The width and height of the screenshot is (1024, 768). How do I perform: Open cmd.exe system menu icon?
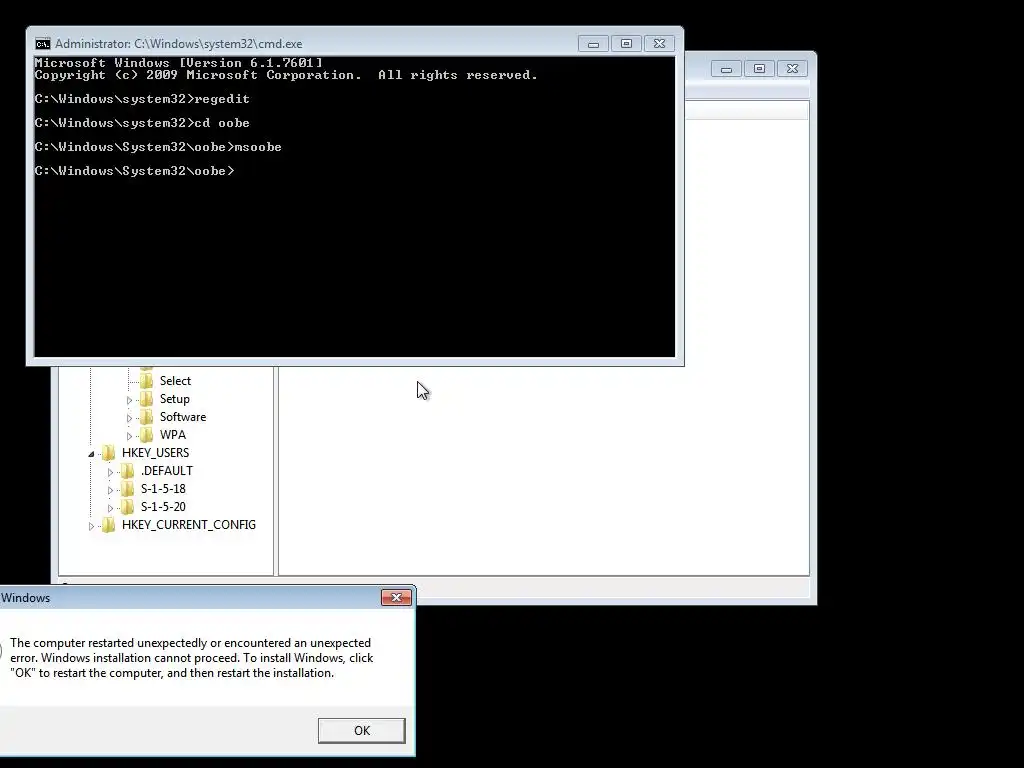[x=42, y=44]
